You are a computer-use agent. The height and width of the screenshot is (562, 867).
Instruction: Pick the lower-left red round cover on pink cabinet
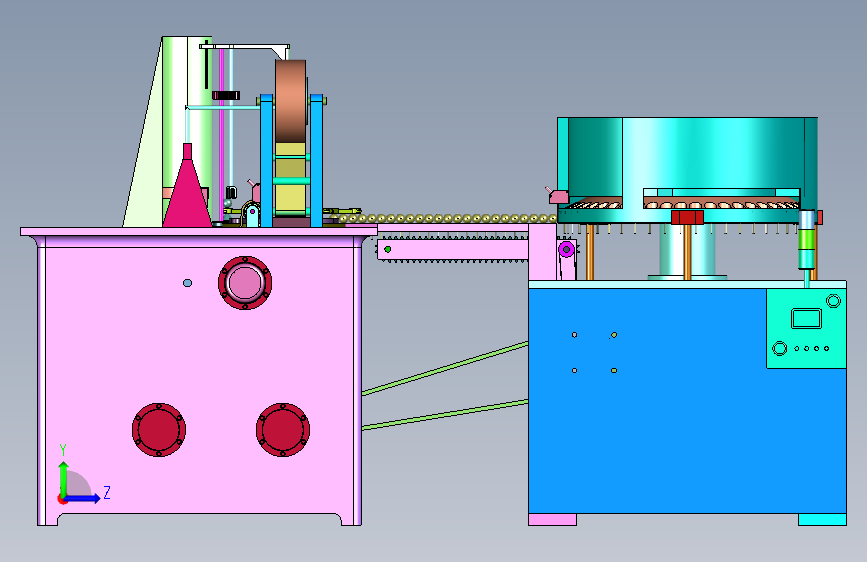click(x=159, y=430)
